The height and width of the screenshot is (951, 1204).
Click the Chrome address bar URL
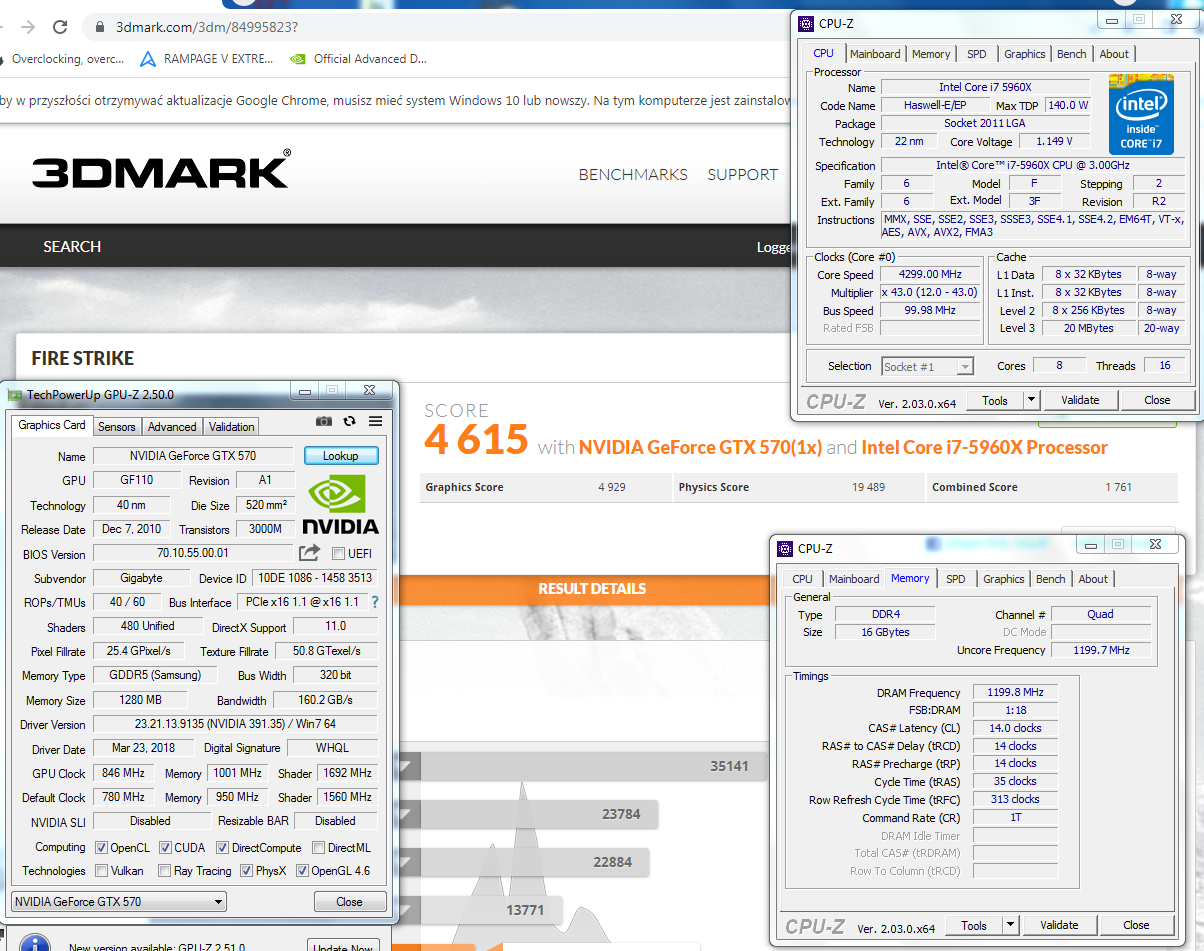[207, 27]
